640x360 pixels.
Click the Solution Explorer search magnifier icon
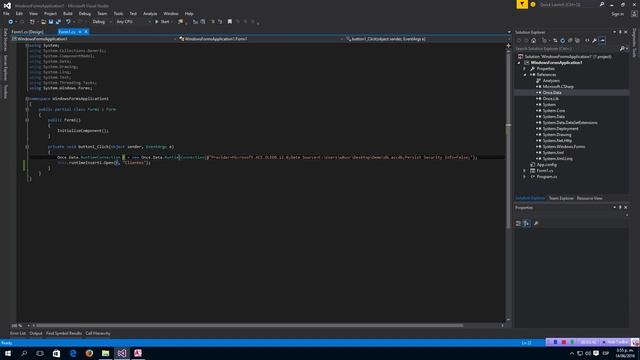click(x=622, y=49)
